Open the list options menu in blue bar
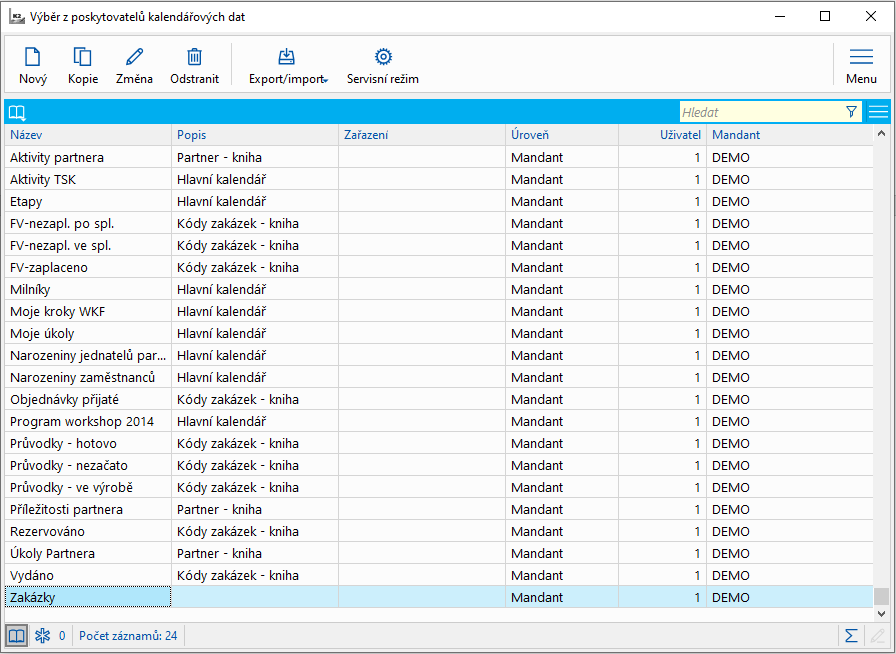 pyautogui.click(x=877, y=112)
